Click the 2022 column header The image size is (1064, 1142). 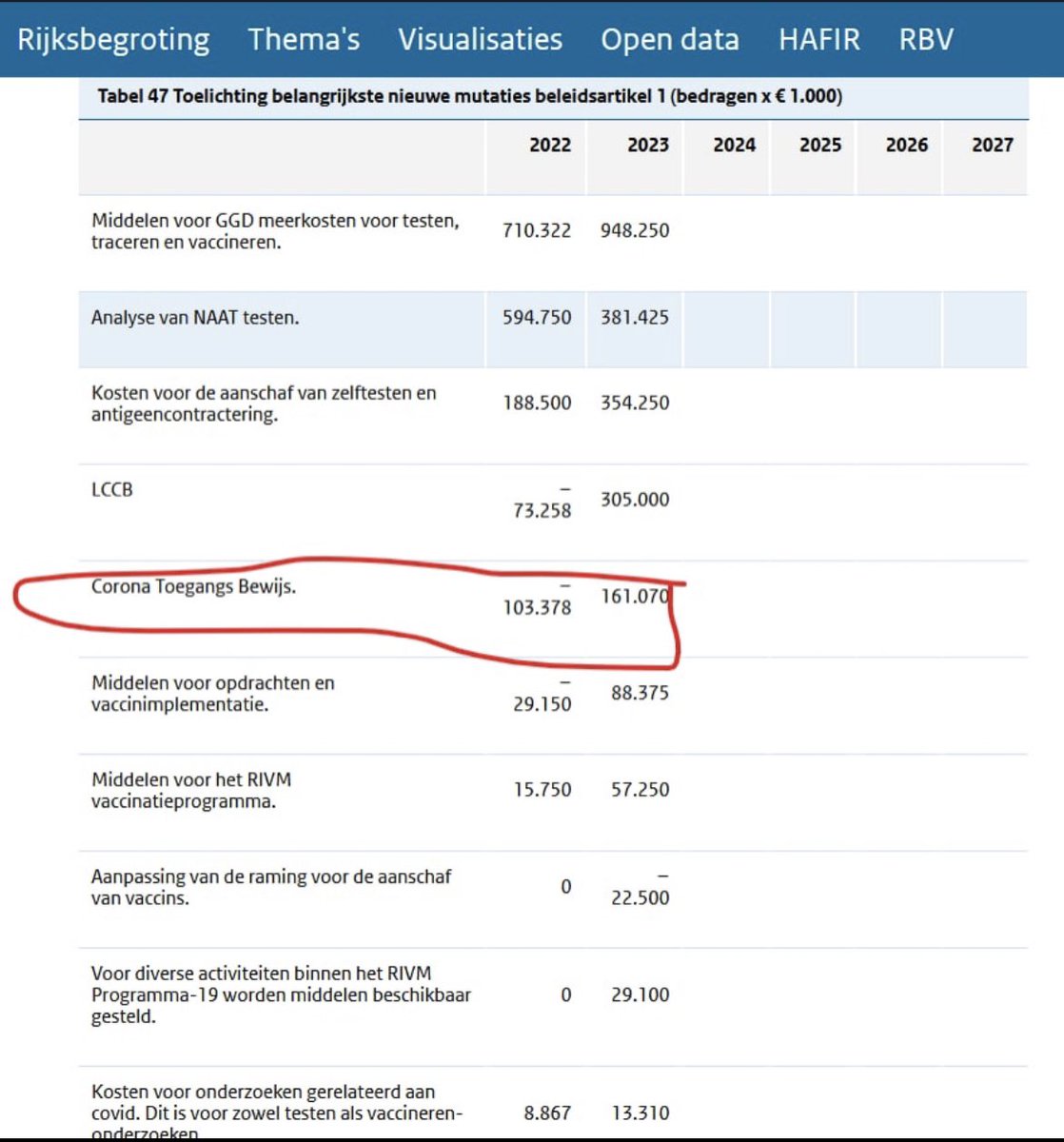point(550,145)
